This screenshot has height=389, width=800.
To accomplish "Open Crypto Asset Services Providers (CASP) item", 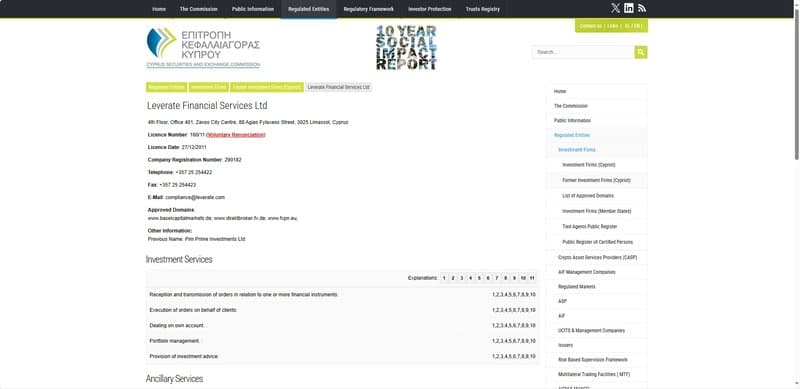I will click(597, 258).
